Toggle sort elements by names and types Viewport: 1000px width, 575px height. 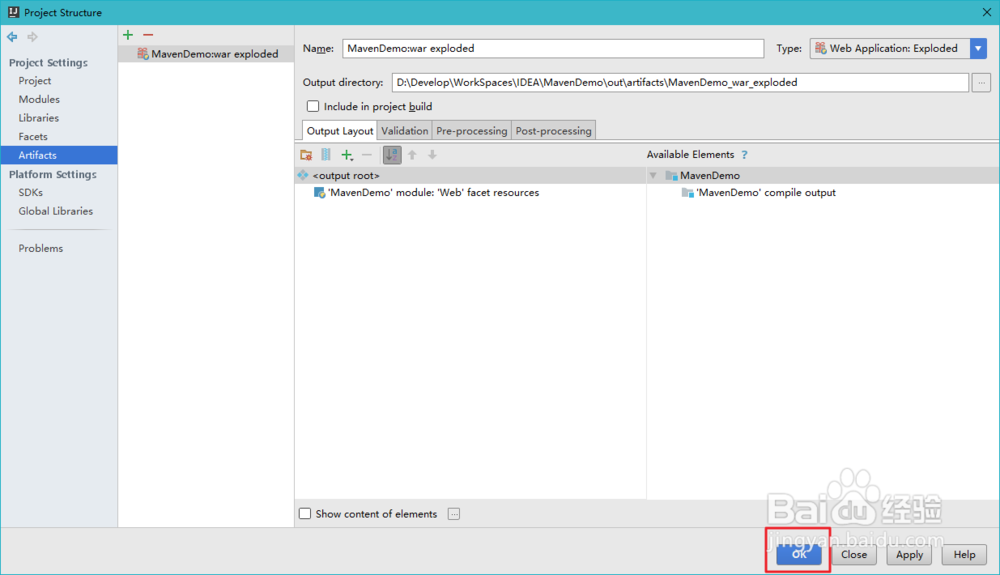click(x=392, y=155)
